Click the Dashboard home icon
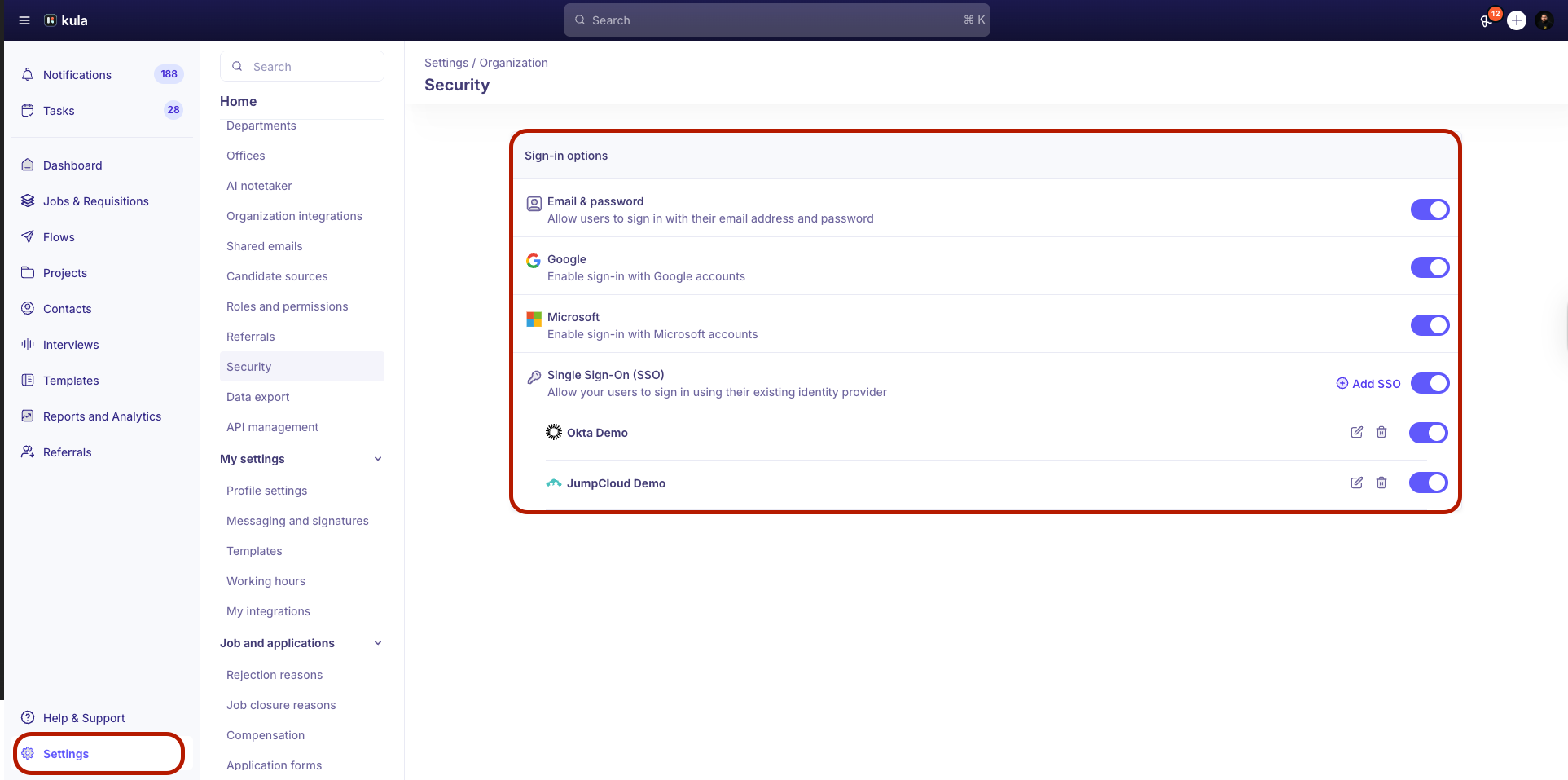The image size is (1568, 780). click(x=28, y=165)
